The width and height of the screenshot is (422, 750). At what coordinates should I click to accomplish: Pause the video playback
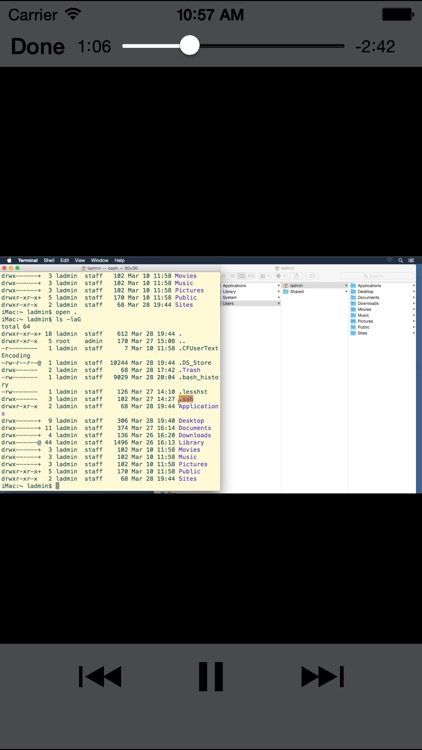point(211,676)
